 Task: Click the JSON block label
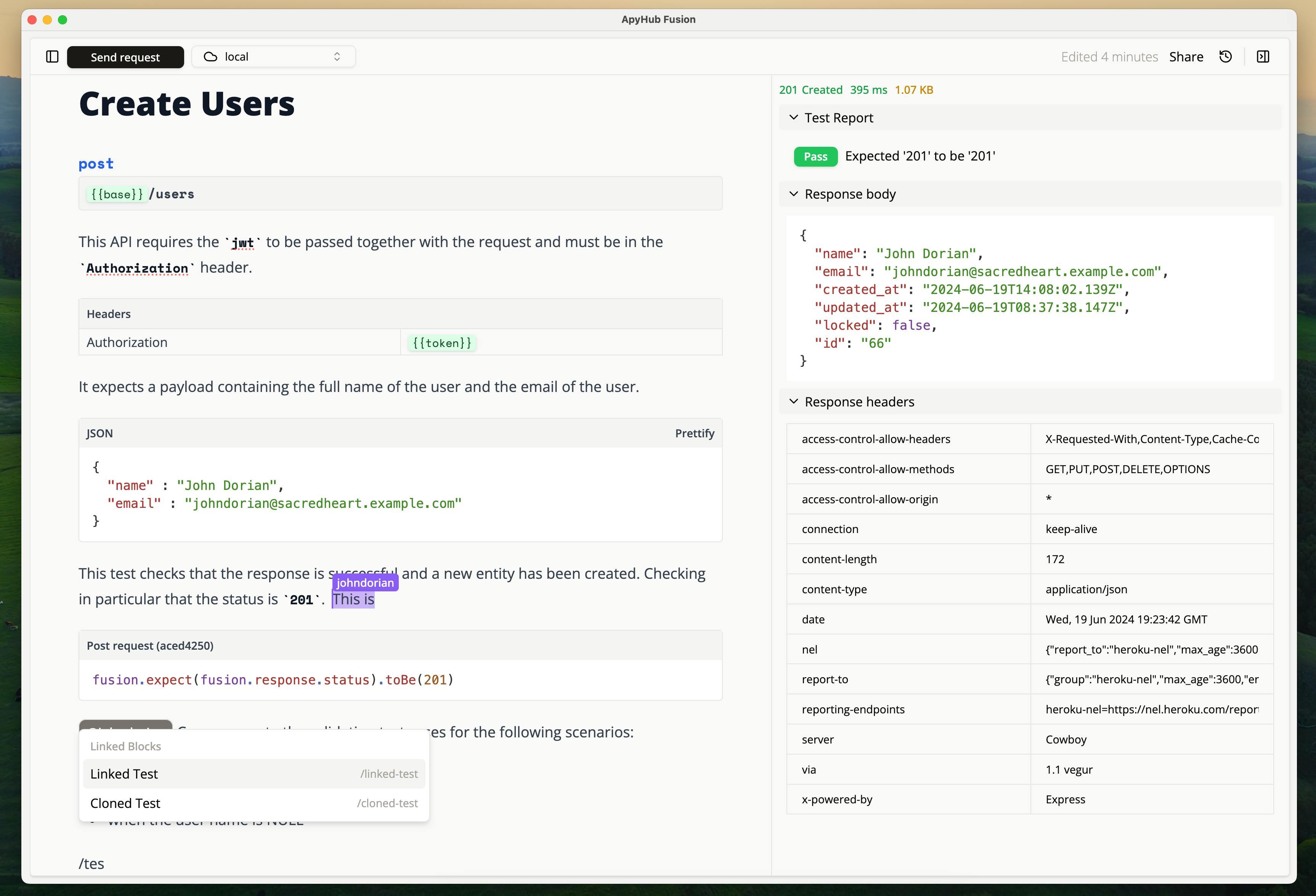[100, 433]
